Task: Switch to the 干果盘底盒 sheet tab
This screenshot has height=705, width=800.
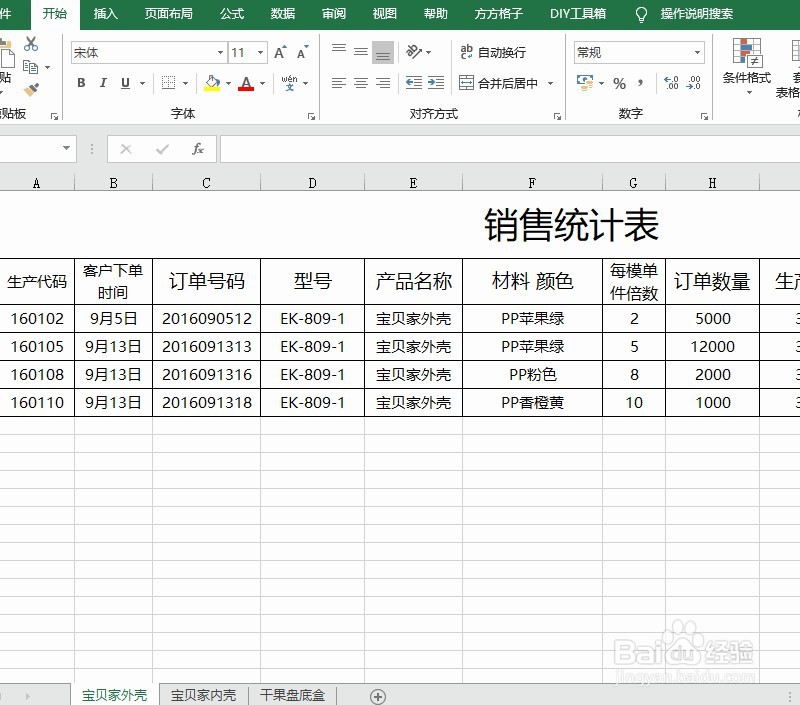Action: (x=292, y=695)
